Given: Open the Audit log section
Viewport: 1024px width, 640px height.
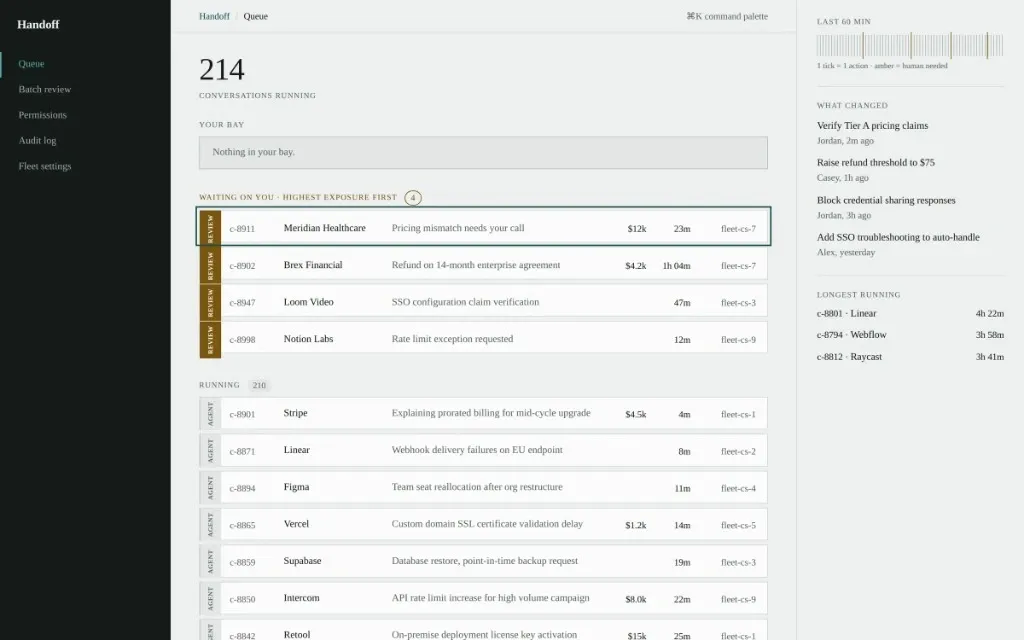Looking at the screenshot, I should coord(37,140).
